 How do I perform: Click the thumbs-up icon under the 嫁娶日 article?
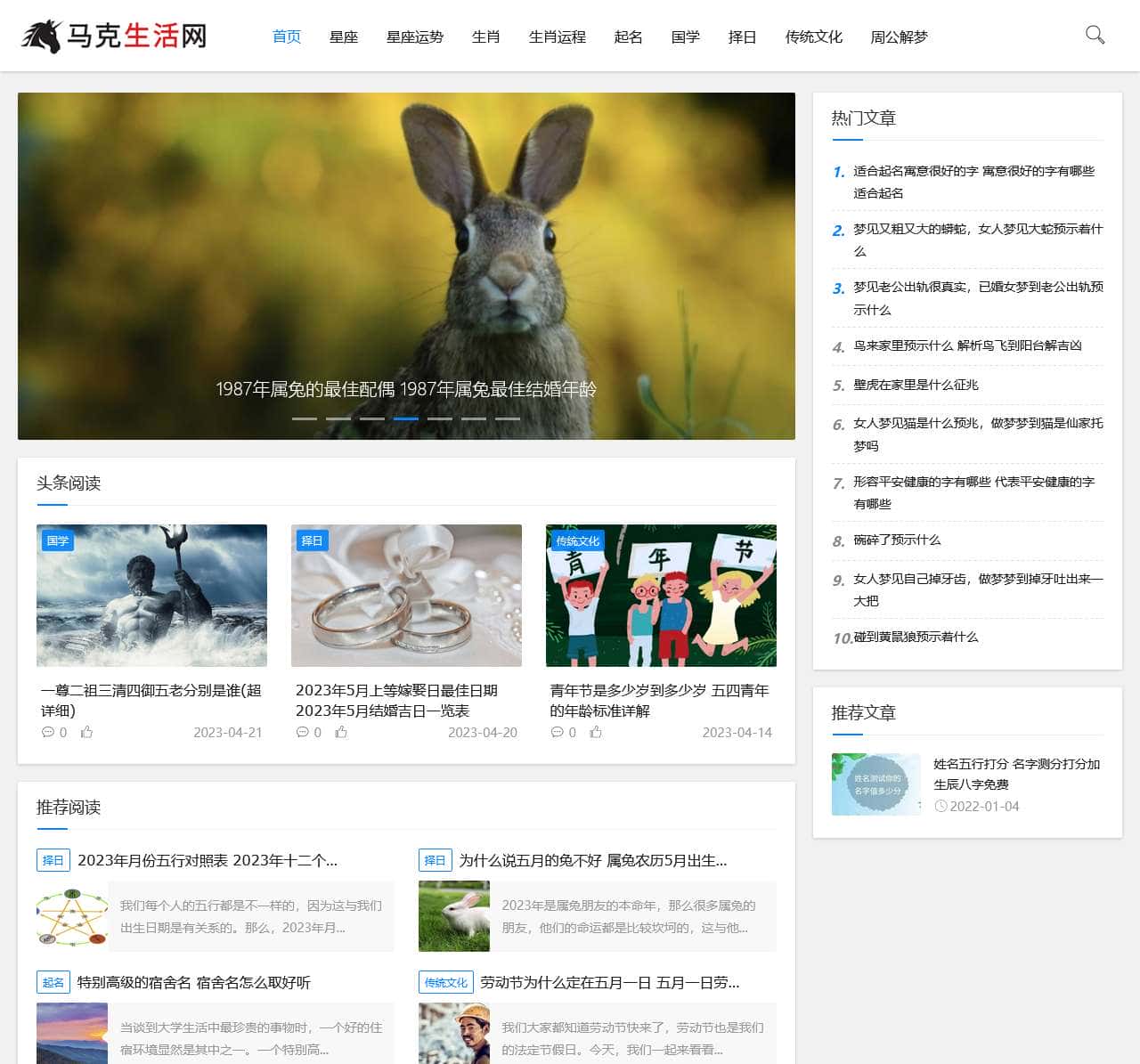341,732
